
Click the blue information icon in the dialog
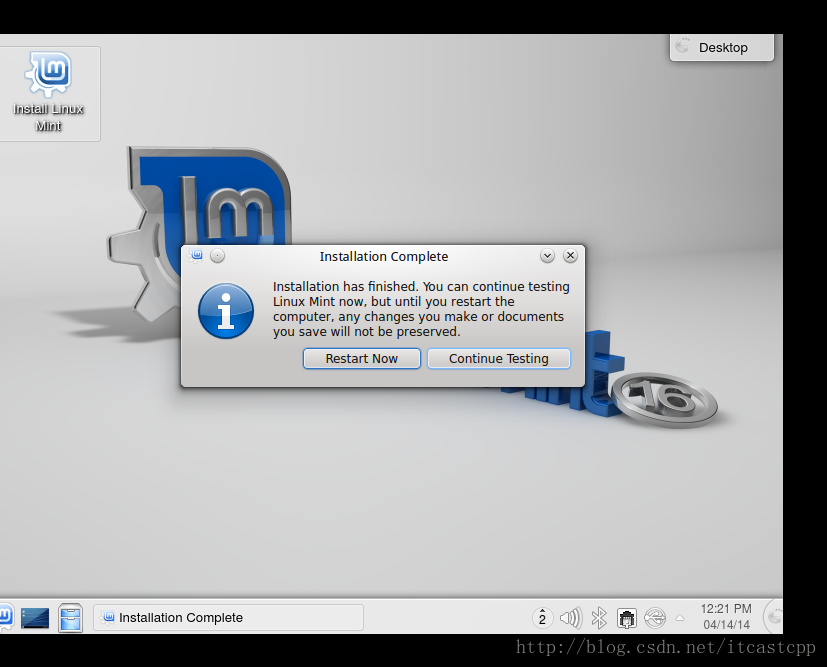(226, 311)
